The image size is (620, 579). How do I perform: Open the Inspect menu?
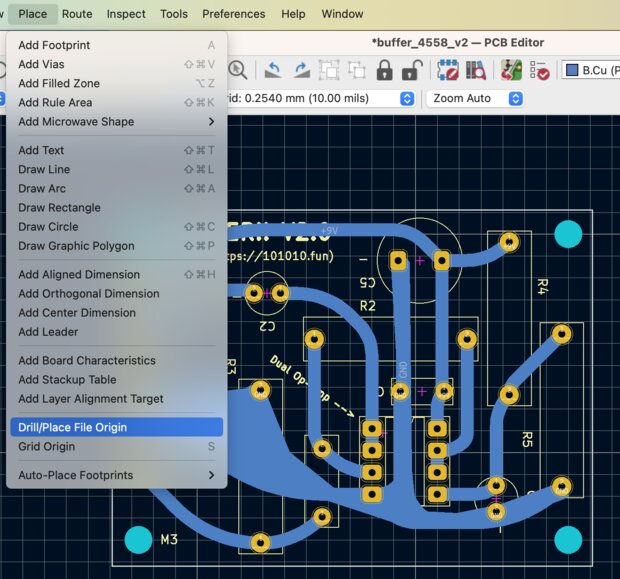pos(126,14)
